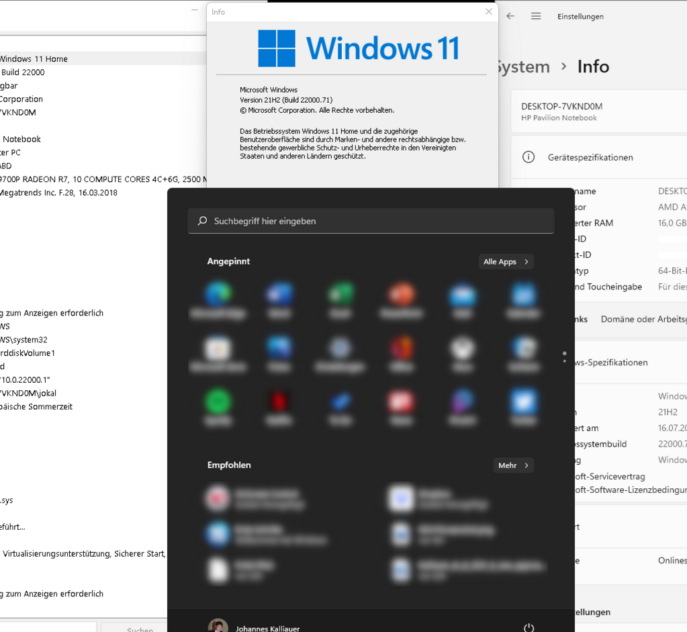Click the Empfohlen heading in Start menu
This screenshot has width=687, height=632.
[x=229, y=465]
